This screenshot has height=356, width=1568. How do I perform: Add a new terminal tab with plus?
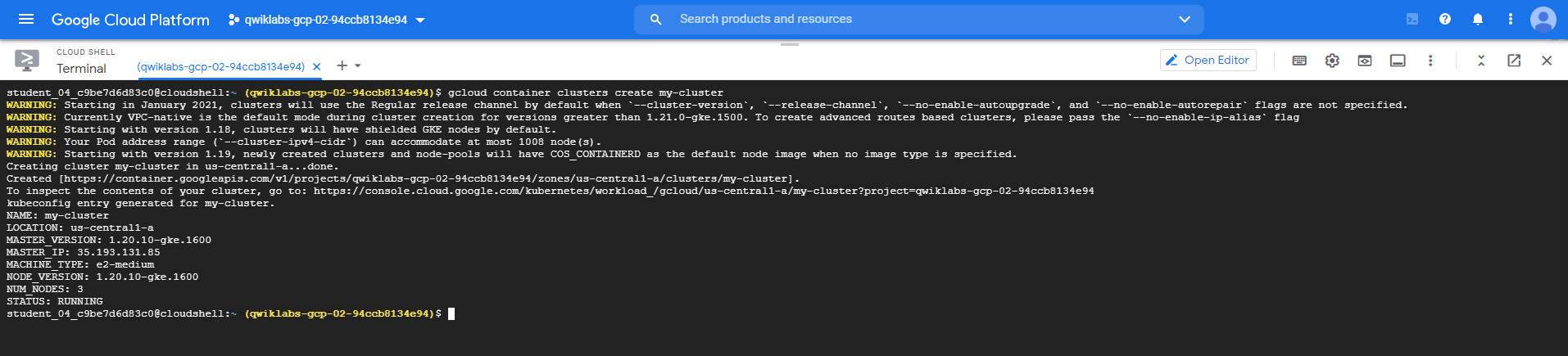tap(342, 65)
